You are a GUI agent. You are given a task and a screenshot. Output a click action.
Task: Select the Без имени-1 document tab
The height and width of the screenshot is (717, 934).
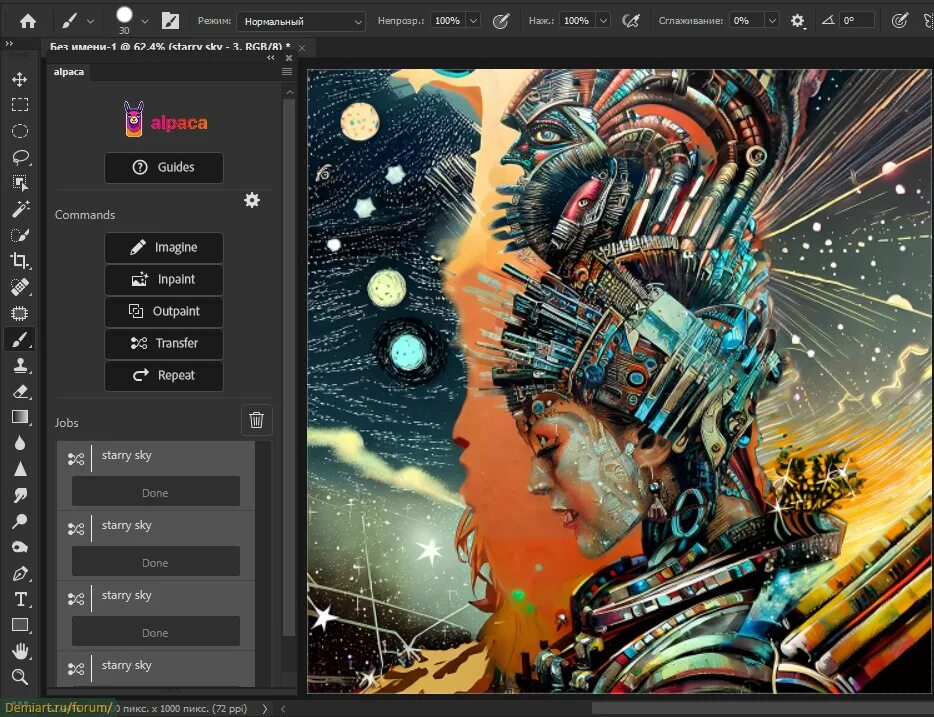pyautogui.click(x=170, y=46)
